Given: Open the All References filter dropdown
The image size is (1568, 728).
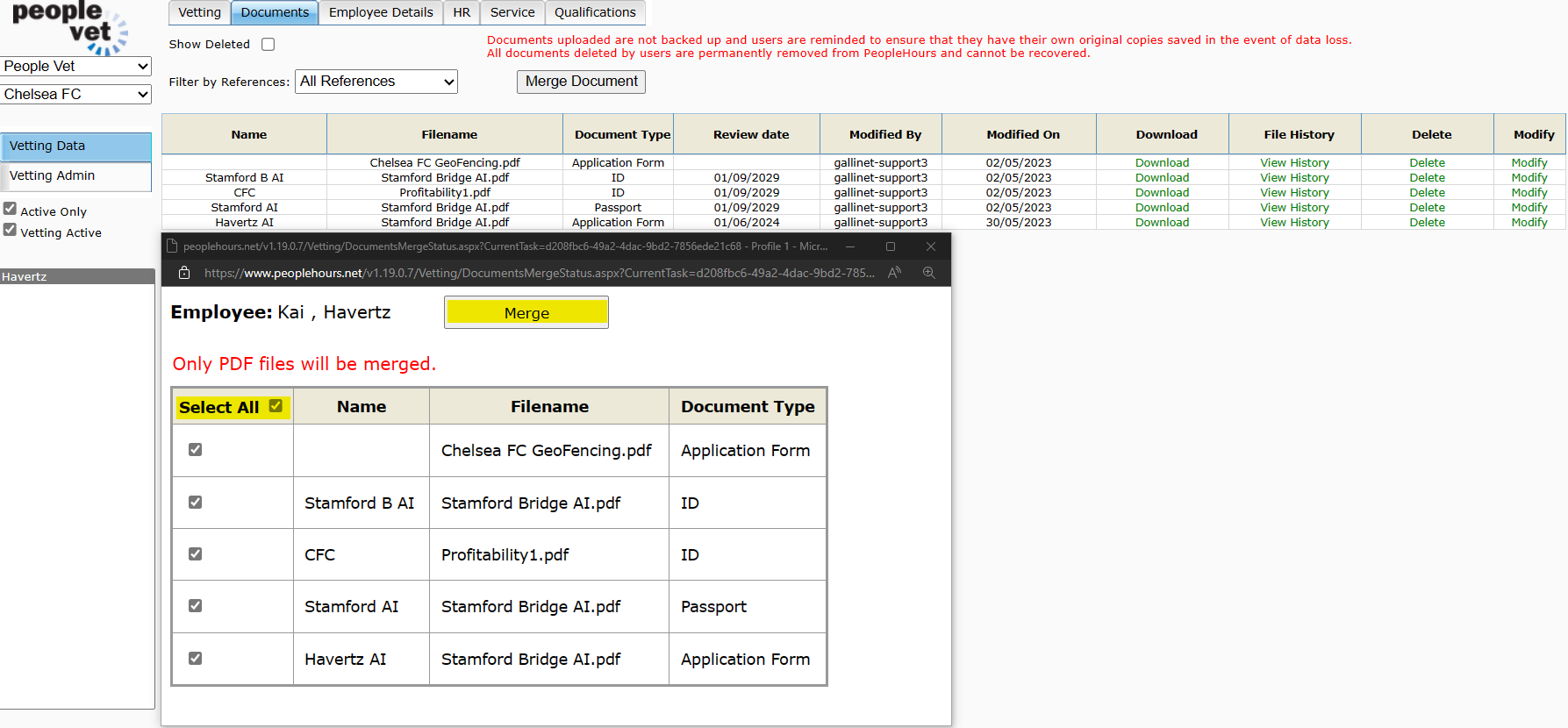Looking at the screenshot, I should tap(376, 82).
